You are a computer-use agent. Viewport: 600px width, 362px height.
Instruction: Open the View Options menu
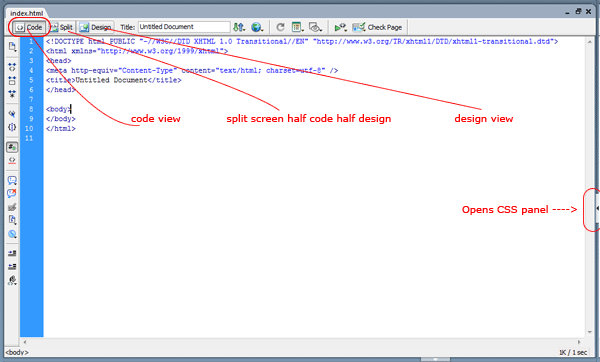[x=297, y=27]
